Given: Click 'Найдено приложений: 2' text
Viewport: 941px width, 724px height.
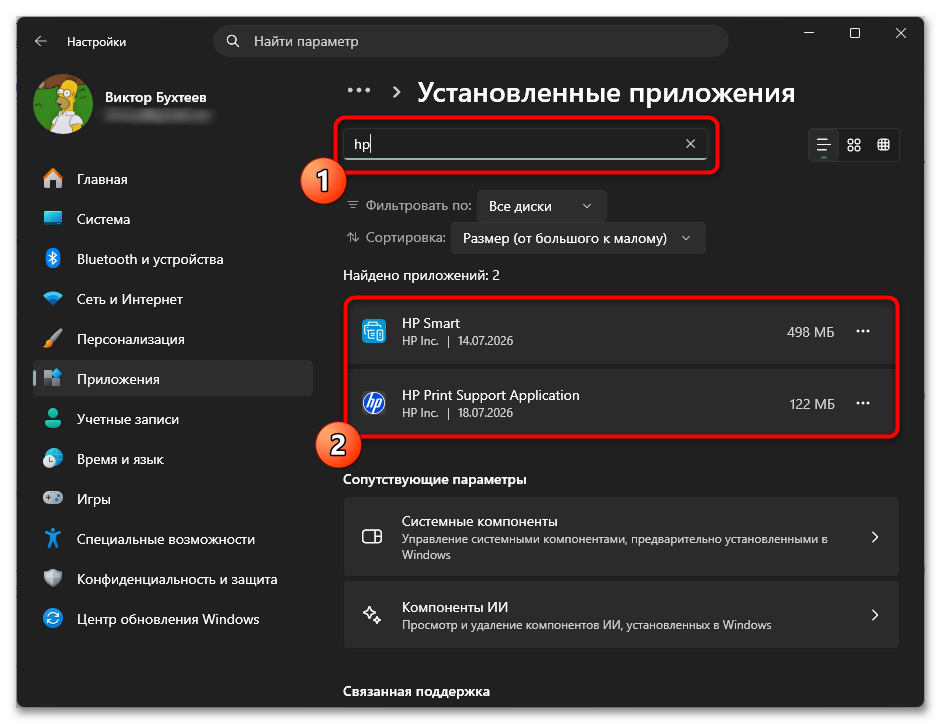Looking at the screenshot, I should click(421, 276).
